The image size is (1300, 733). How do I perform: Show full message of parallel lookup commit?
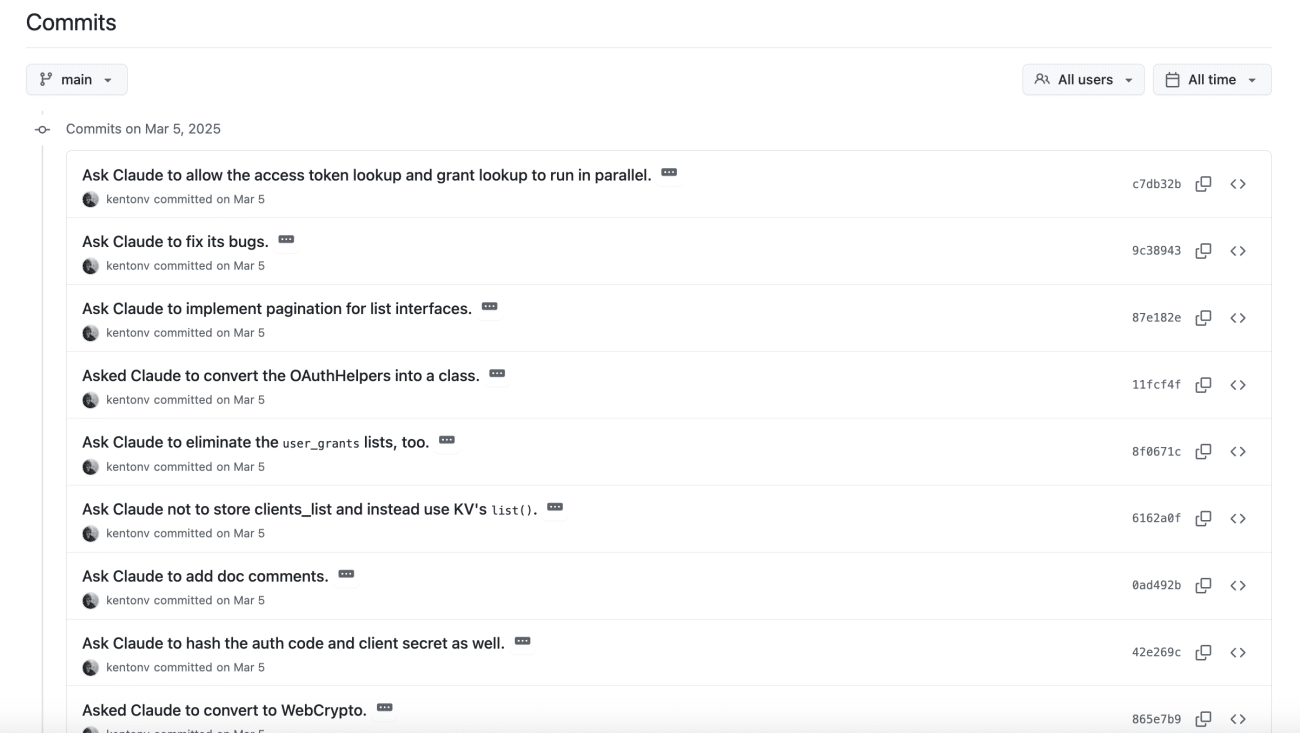pos(669,173)
